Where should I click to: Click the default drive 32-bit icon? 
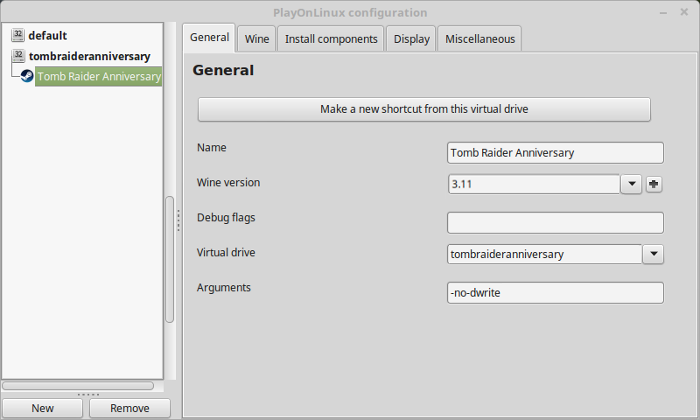[18, 35]
